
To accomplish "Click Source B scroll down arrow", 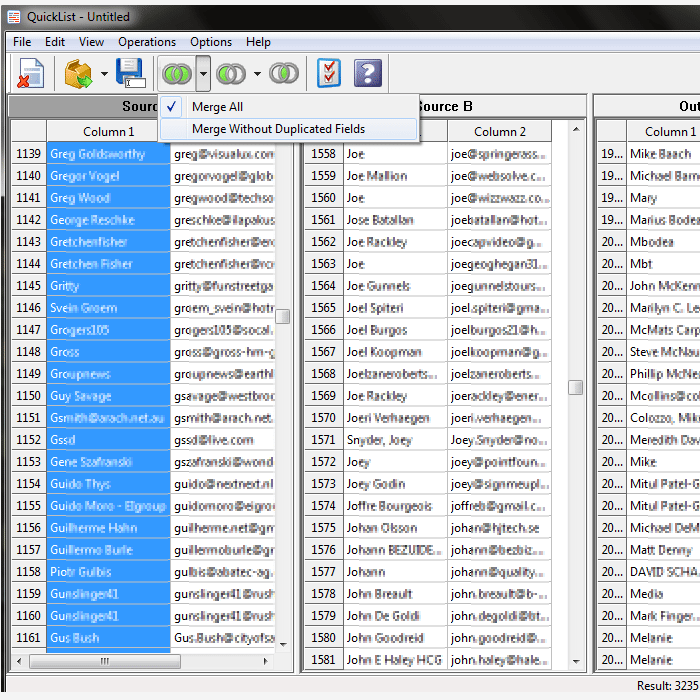I will coord(576,661).
